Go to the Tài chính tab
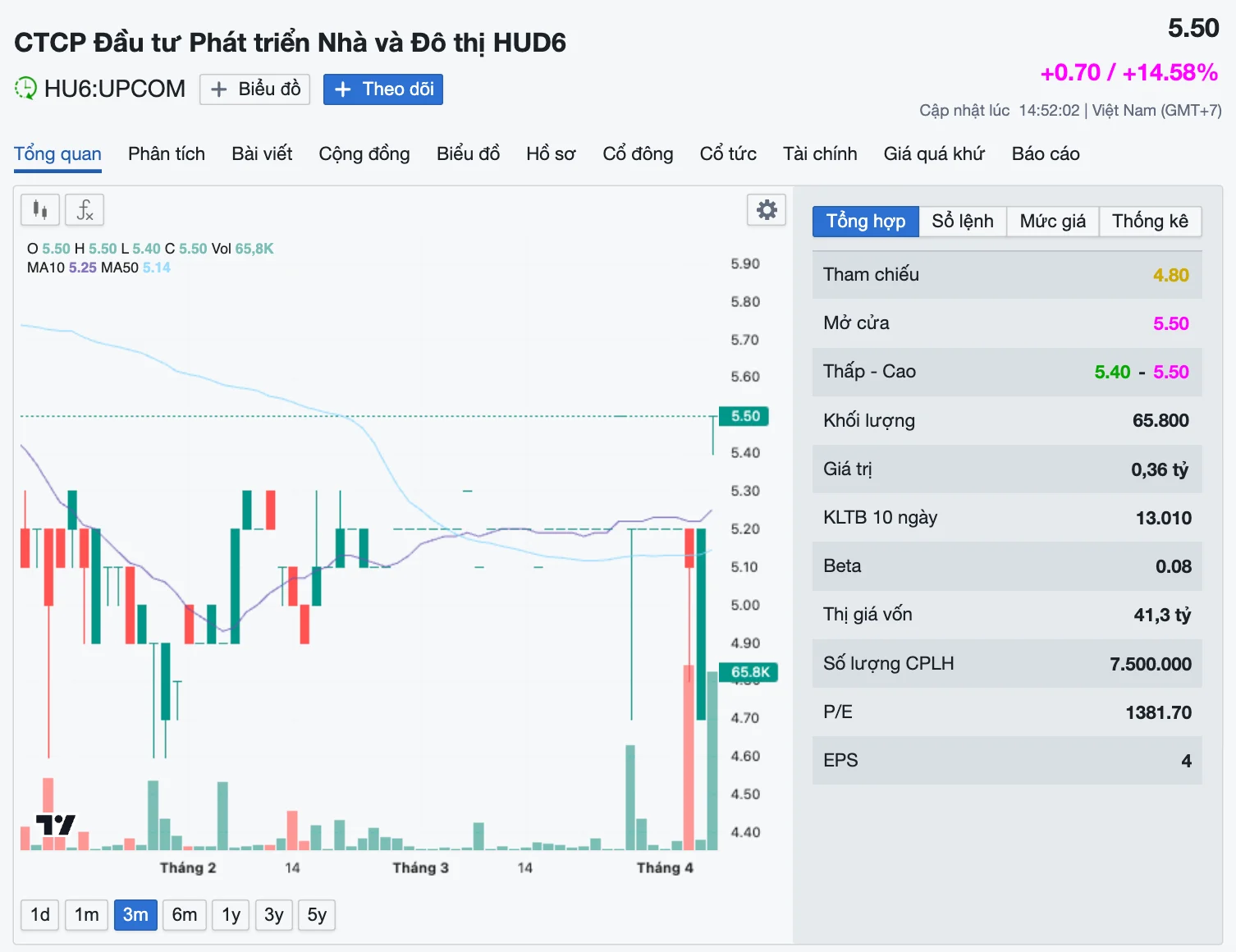1236x952 pixels. point(819,154)
